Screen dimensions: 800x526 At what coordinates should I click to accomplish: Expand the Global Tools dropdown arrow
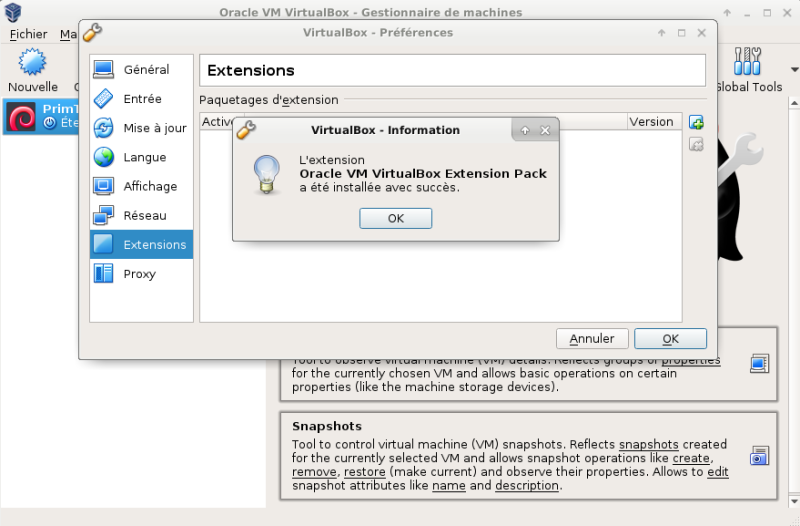coord(794,69)
